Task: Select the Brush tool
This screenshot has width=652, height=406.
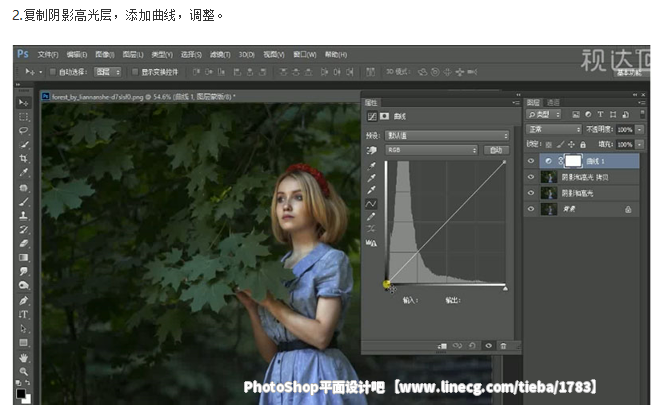Action: tap(23, 202)
